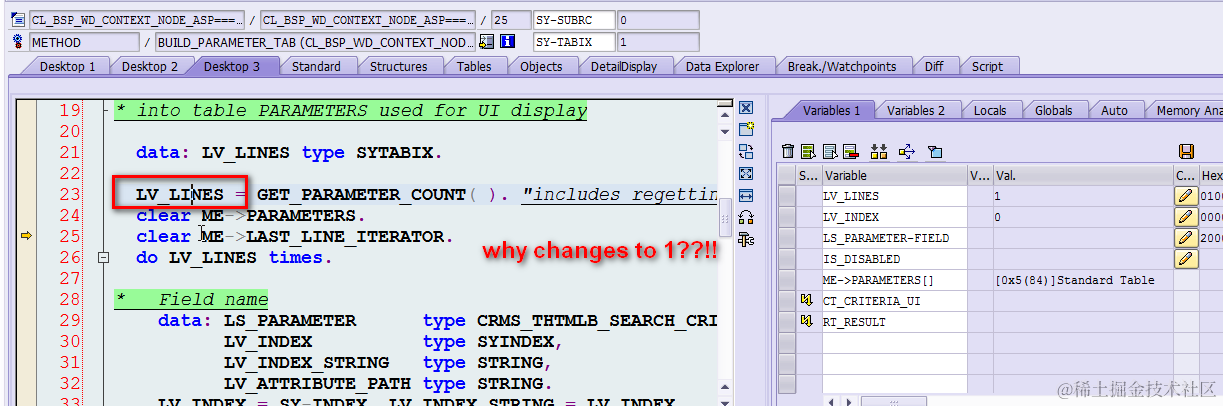Click the new tool icon with sparkle
The height and width of the screenshot is (406, 1223).
(x=745, y=130)
